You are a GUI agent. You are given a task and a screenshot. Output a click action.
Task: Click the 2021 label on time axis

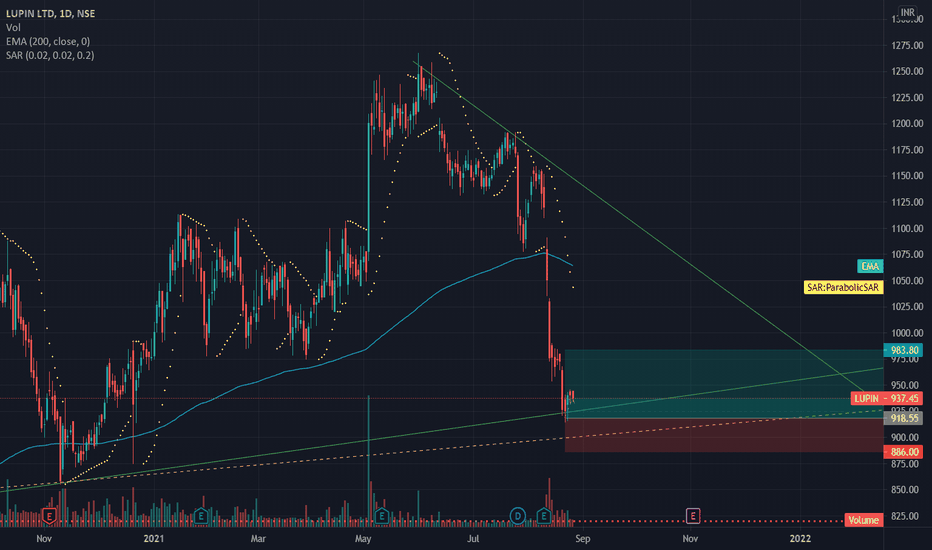point(153,539)
